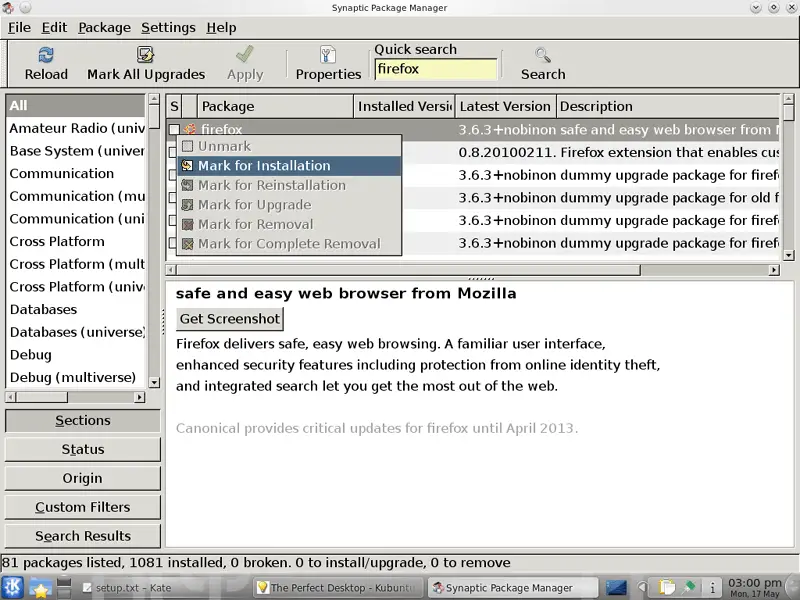Screen dimensions: 800x600
Task: Toggle the pin-on-all-desktops title bar button
Action: tap(25, 8)
